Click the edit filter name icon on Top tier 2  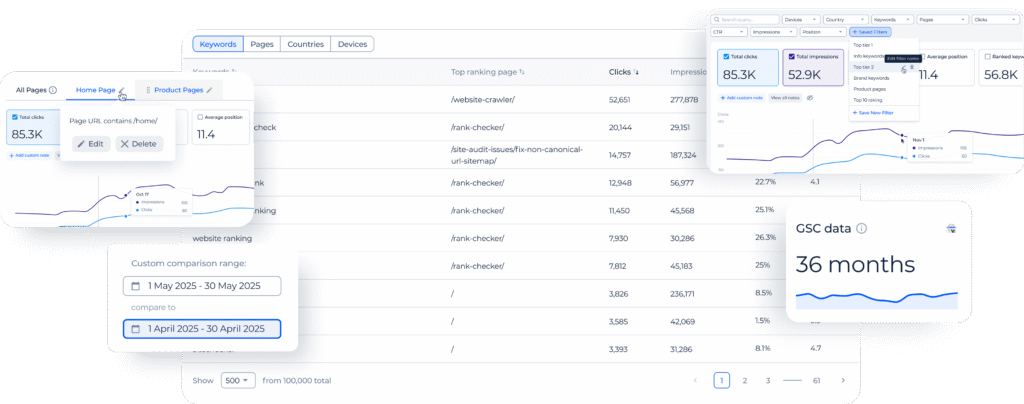903,68
